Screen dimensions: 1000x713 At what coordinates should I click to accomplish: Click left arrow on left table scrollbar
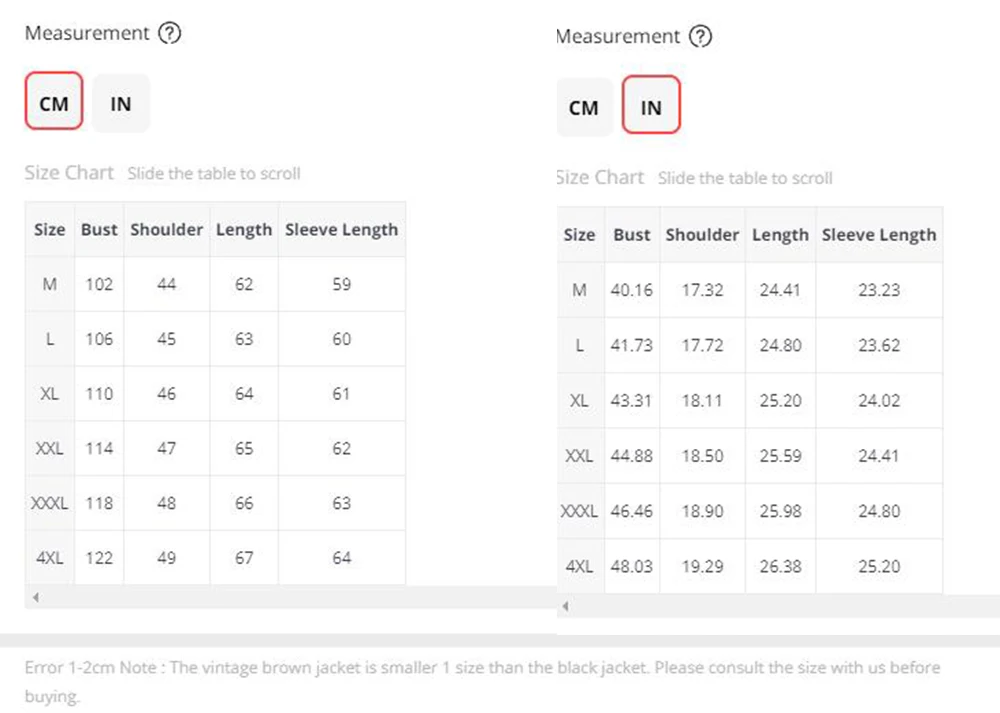[x=36, y=598]
